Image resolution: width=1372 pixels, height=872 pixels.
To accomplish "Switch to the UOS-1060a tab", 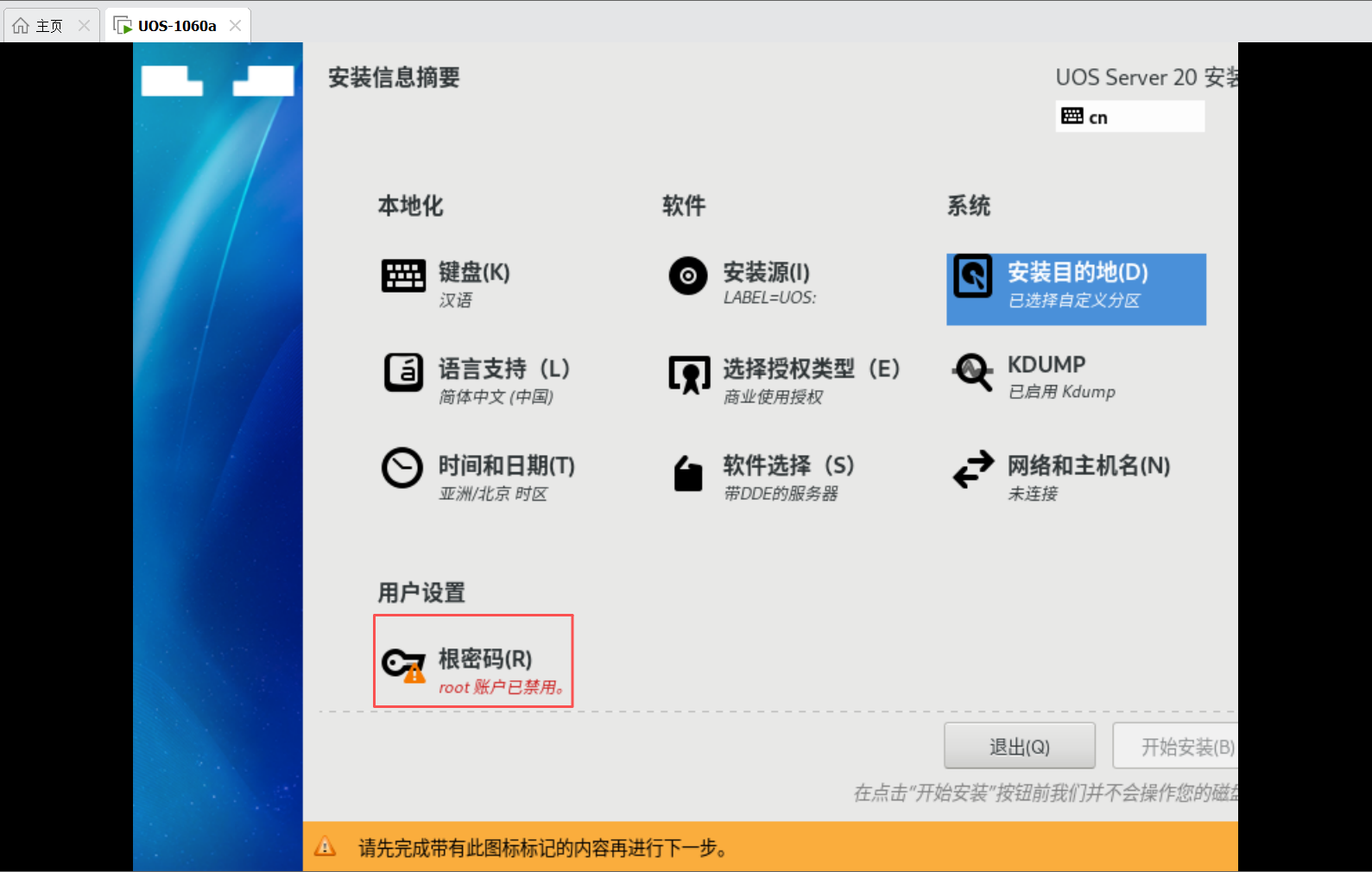I will 178,26.
